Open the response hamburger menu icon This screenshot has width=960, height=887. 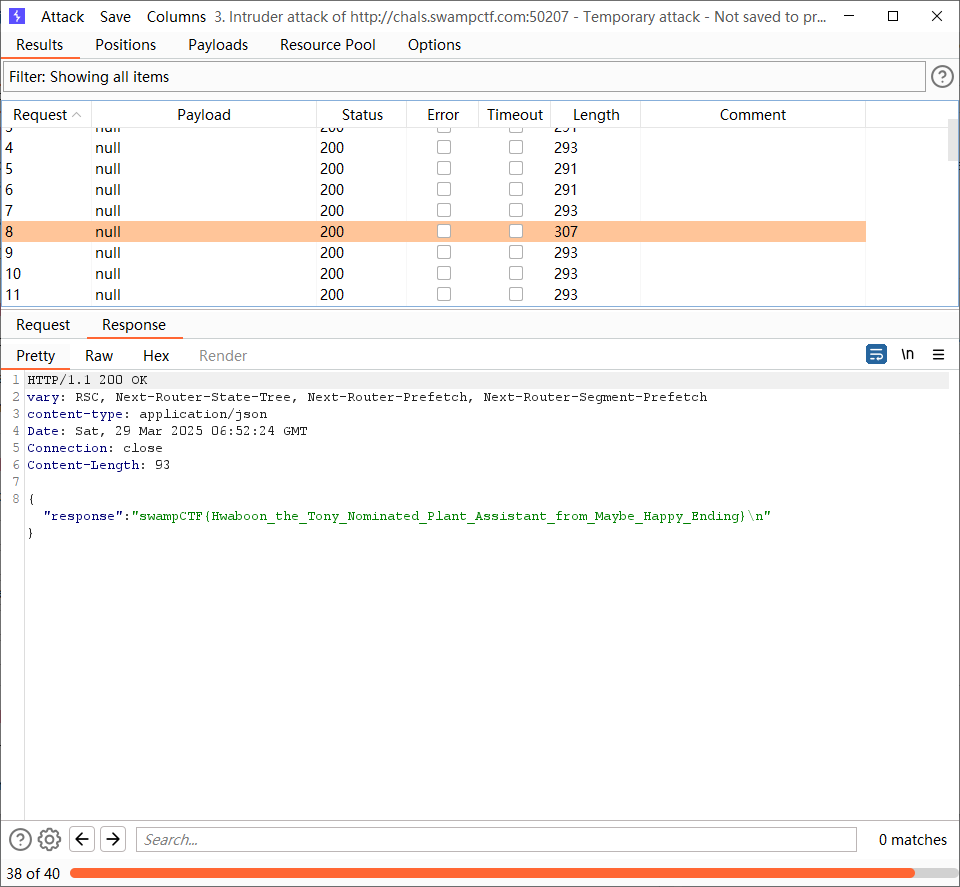938,355
